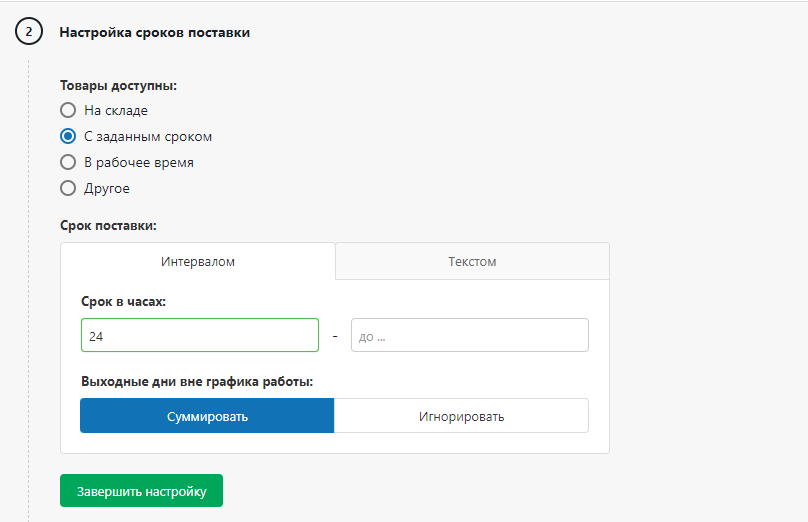Viewport: 808px width, 522px height.
Task: Click the "На складе" label text
Action: [116, 110]
